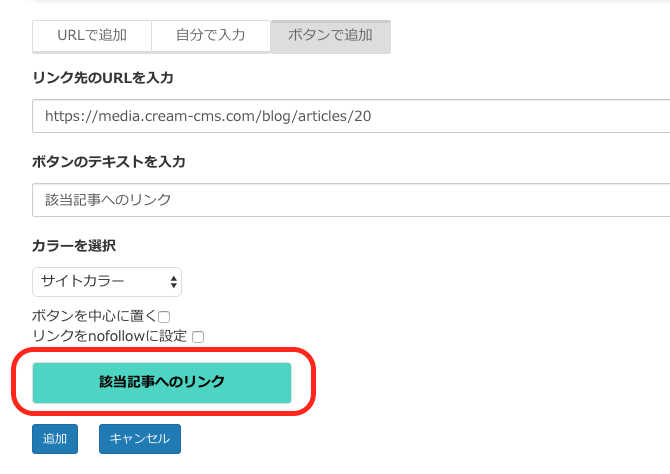Click the blue 追加 button
This screenshot has height=474, width=670.
click(x=55, y=439)
